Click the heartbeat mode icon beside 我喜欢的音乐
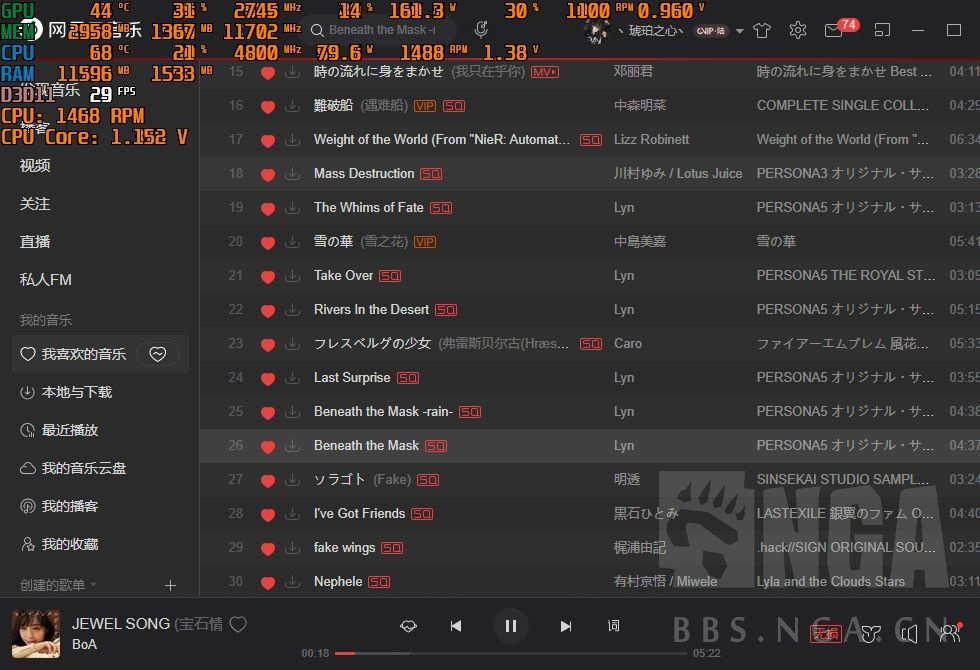The height and width of the screenshot is (670, 980). 157,354
